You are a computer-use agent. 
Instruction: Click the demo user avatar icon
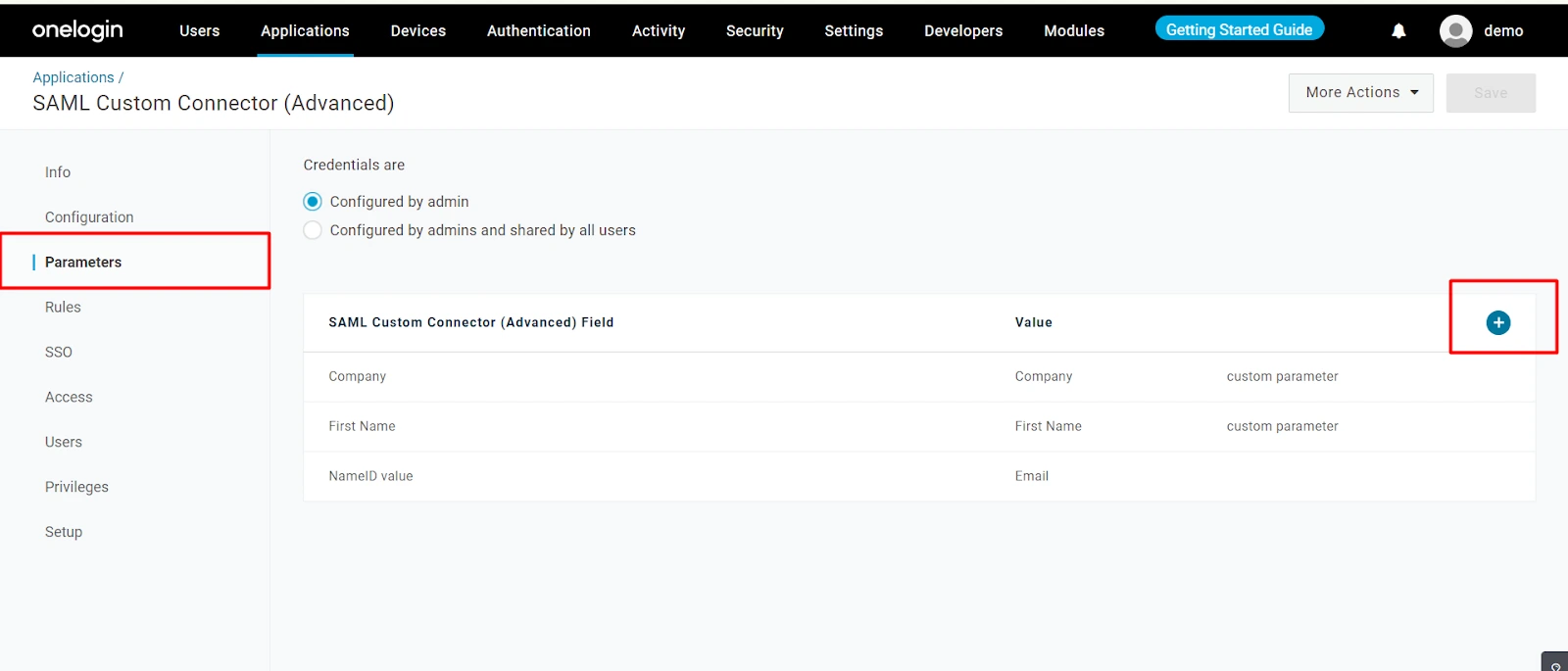point(1455,31)
